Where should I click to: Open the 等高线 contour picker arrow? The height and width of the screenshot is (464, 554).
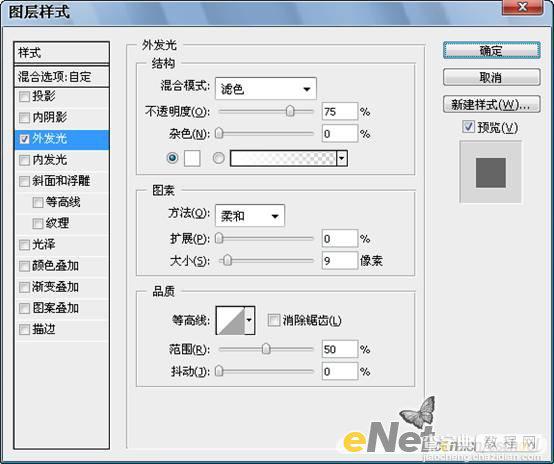point(249,321)
